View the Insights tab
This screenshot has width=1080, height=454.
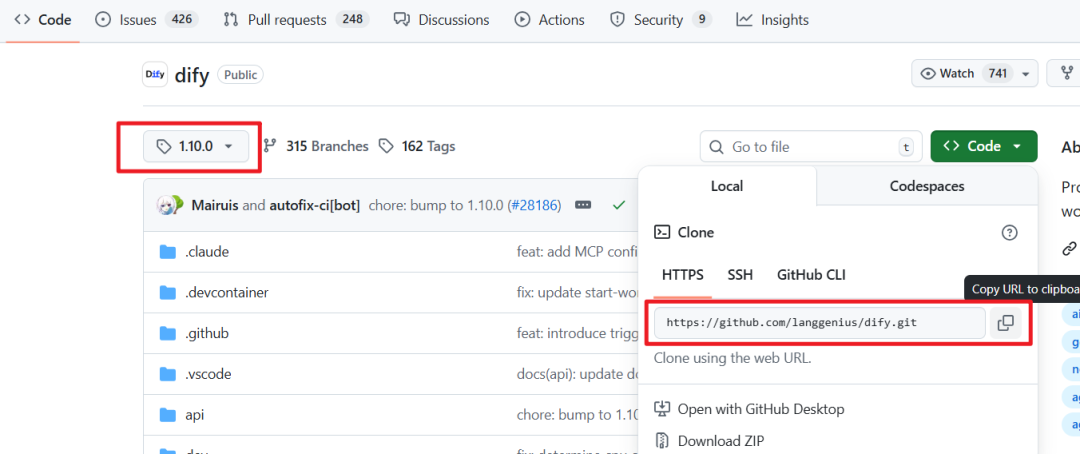[772, 20]
